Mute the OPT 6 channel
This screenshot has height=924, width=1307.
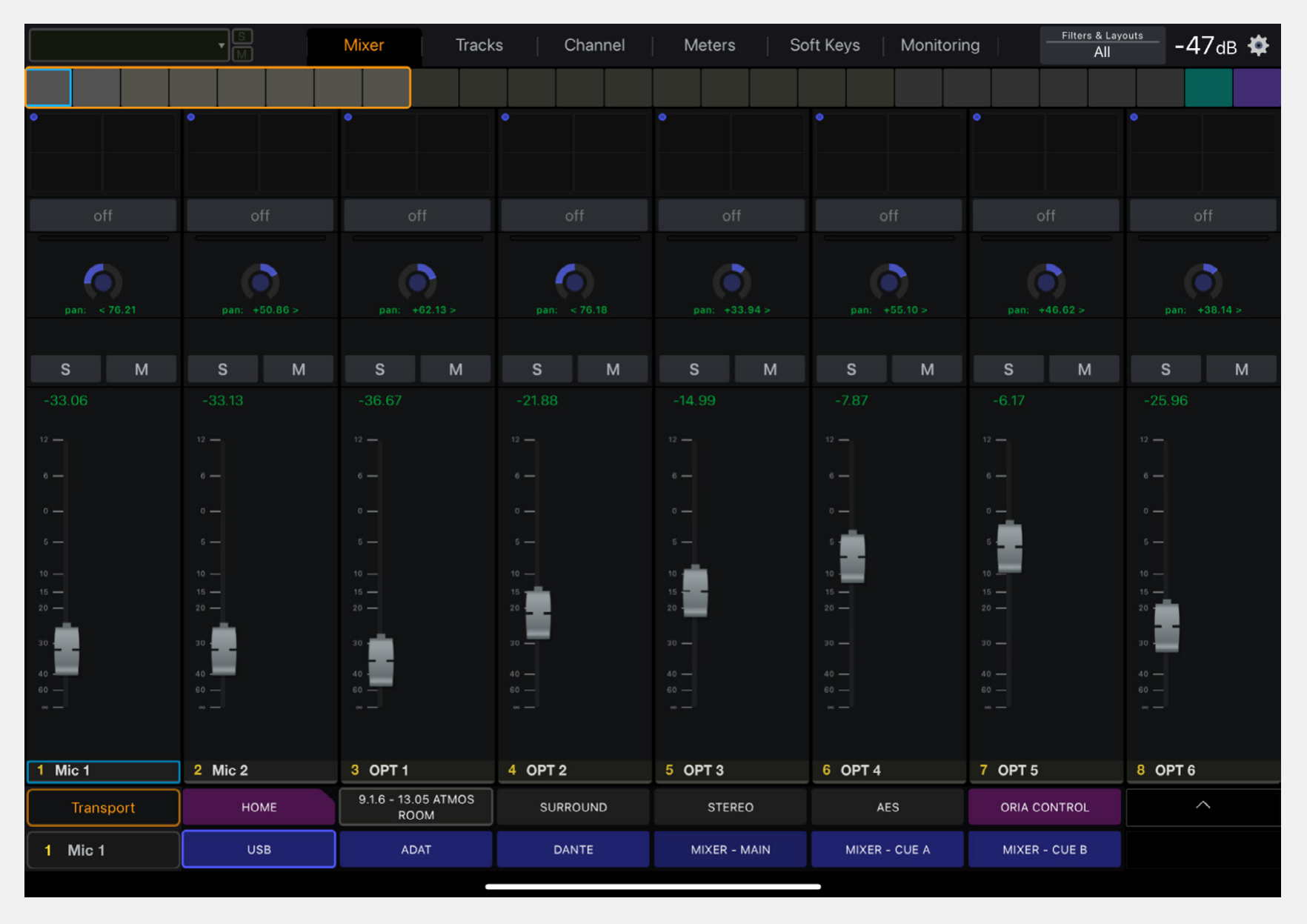click(1241, 369)
